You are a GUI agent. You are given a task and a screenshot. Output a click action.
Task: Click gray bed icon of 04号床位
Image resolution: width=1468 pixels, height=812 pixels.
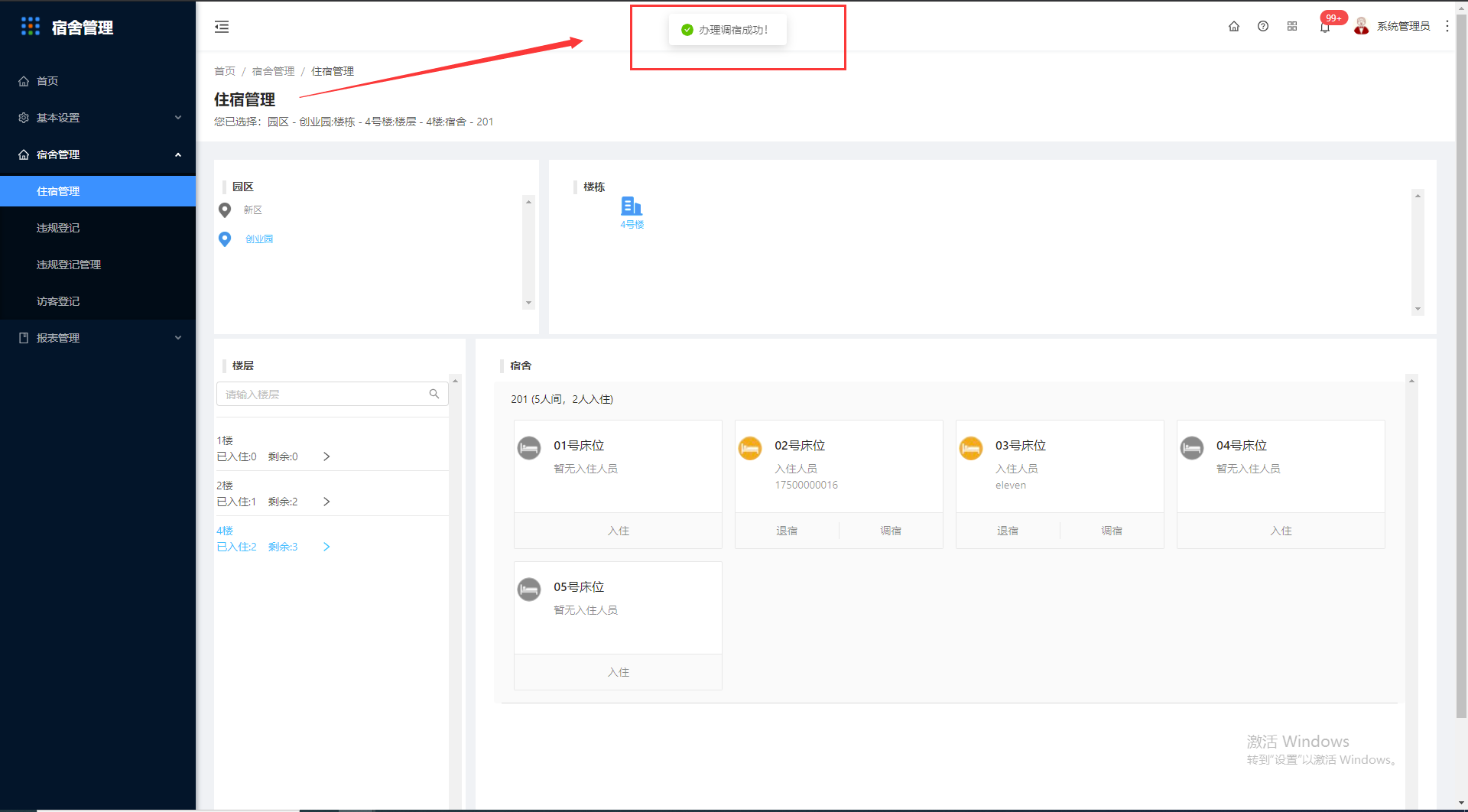click(1192, 447)
